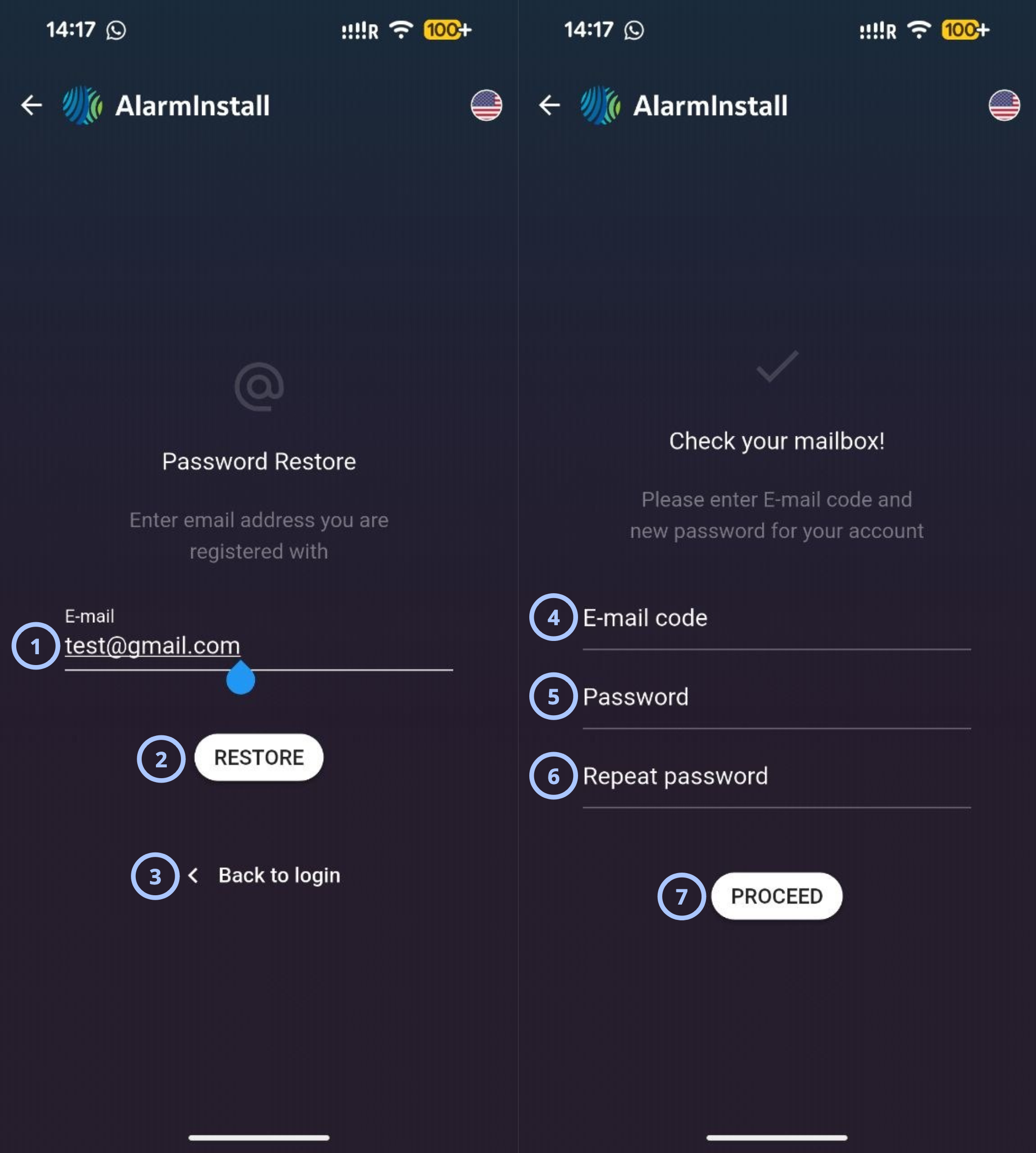Click the RESTORE button
The height and width of the screenshot is (1153, 1036).
click(x=259, y=757)
